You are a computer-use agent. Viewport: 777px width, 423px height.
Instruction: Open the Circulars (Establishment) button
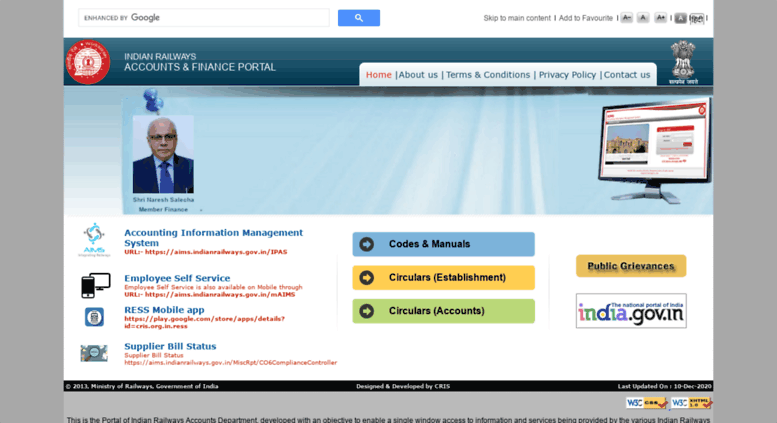tap(444, 277)
